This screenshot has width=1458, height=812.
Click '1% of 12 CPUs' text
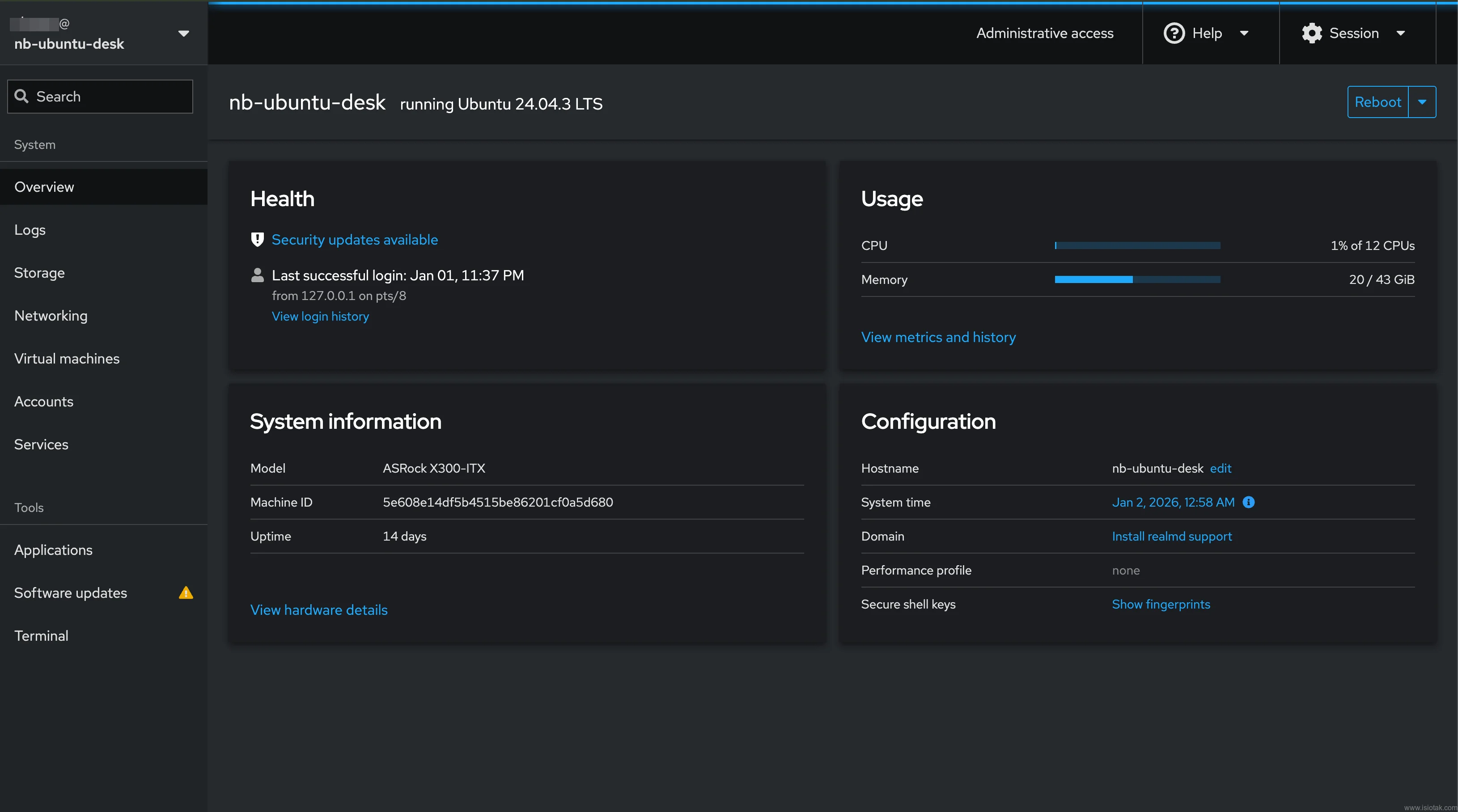tap(1373, 245)
